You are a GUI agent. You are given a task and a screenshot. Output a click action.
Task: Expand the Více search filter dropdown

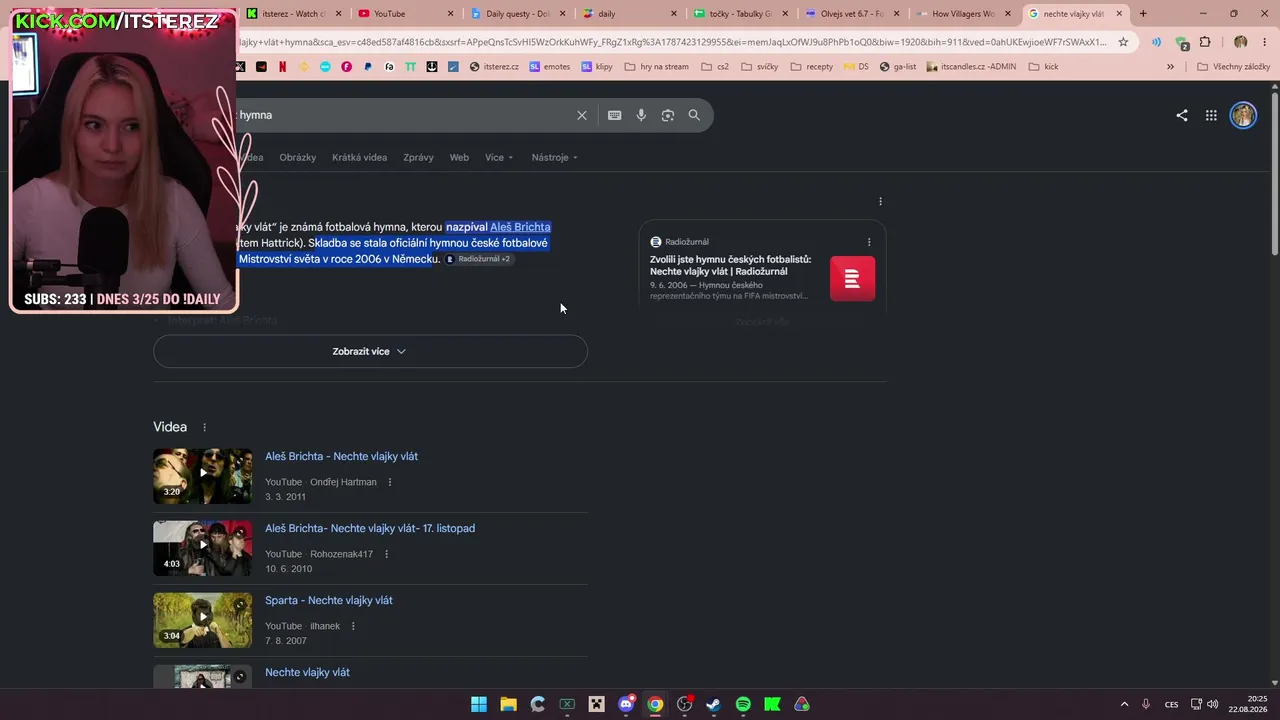pos(499,157)
